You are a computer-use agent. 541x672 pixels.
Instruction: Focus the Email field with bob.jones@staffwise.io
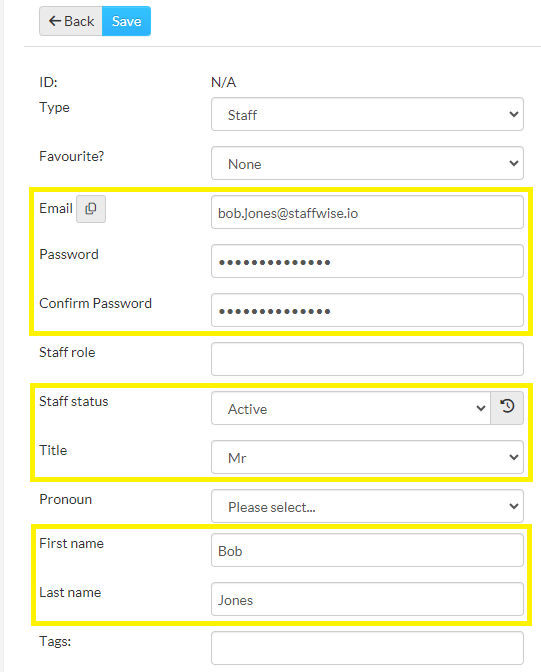tap(367, 212)
